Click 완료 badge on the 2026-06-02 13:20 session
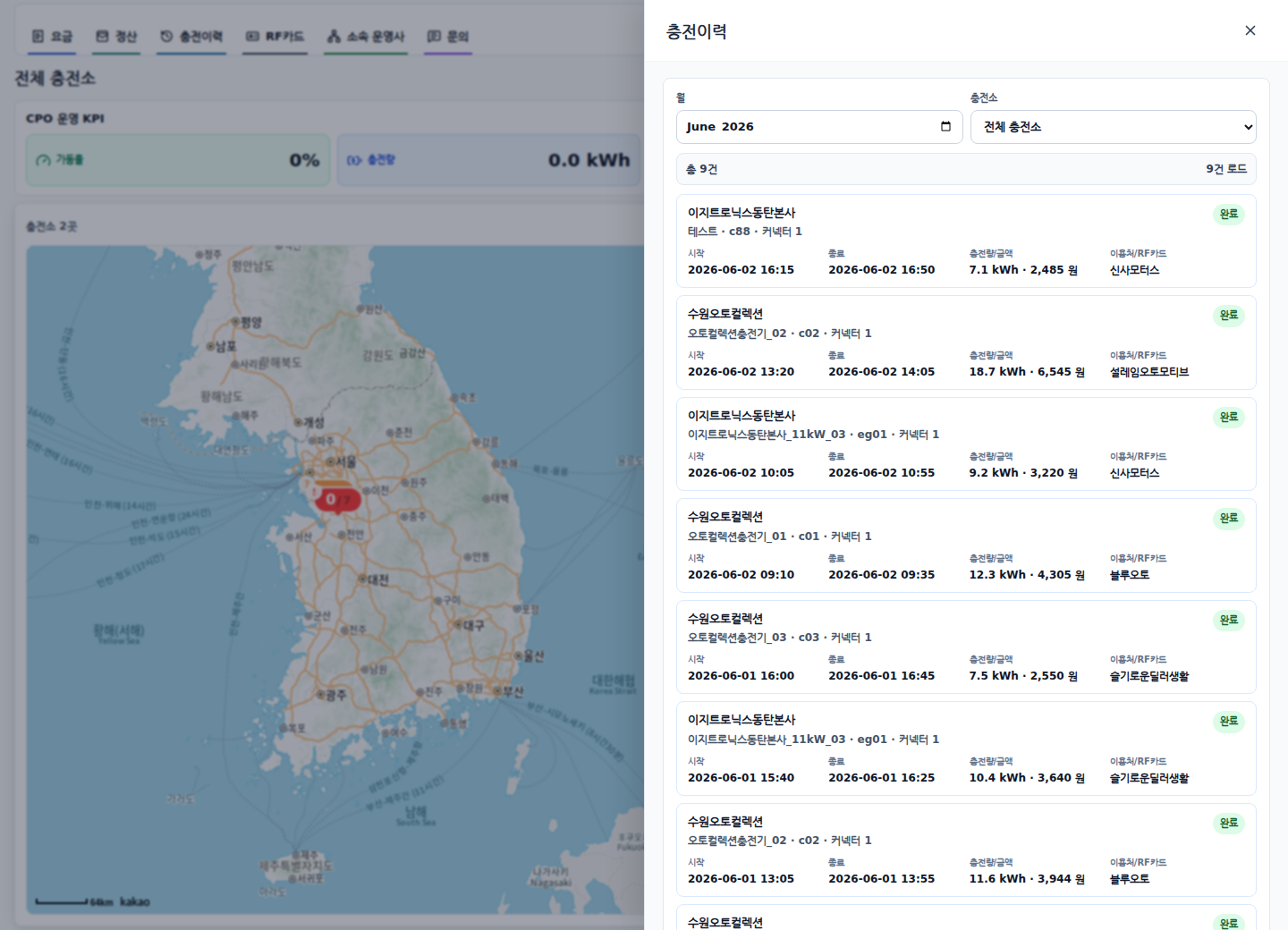The image size is (1288, 930). tap(1229, 315)
